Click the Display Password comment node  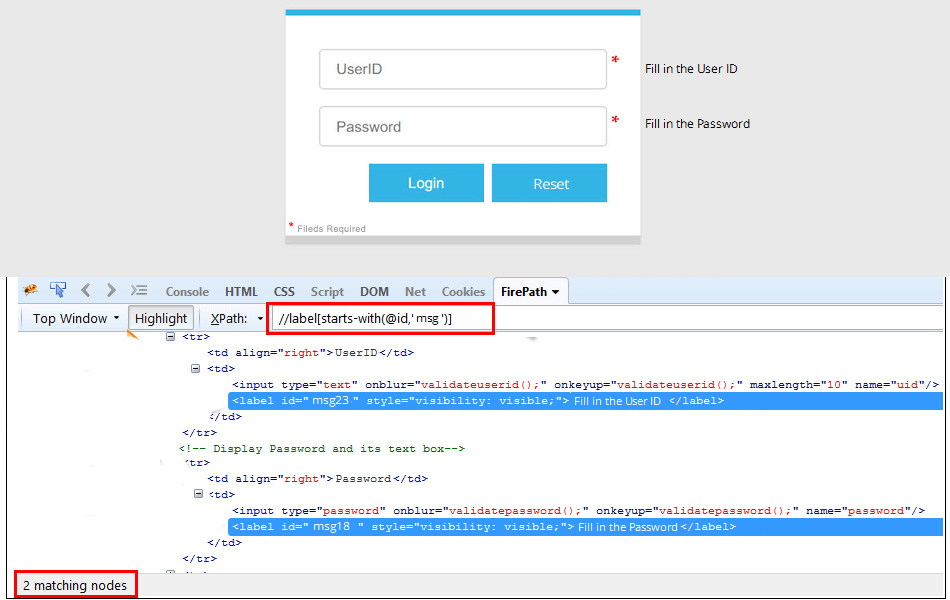pos(322,448)
